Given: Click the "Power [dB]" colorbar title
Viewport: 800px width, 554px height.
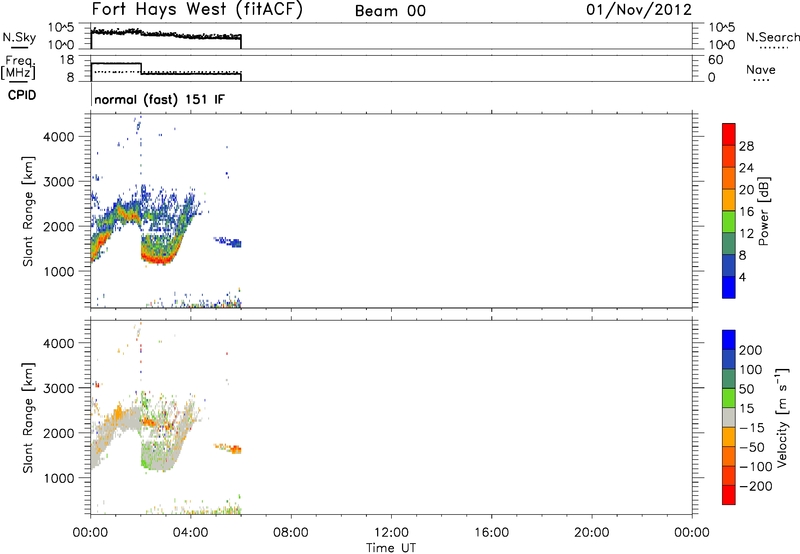Looking at the screenshot, I should pos(763,211).
